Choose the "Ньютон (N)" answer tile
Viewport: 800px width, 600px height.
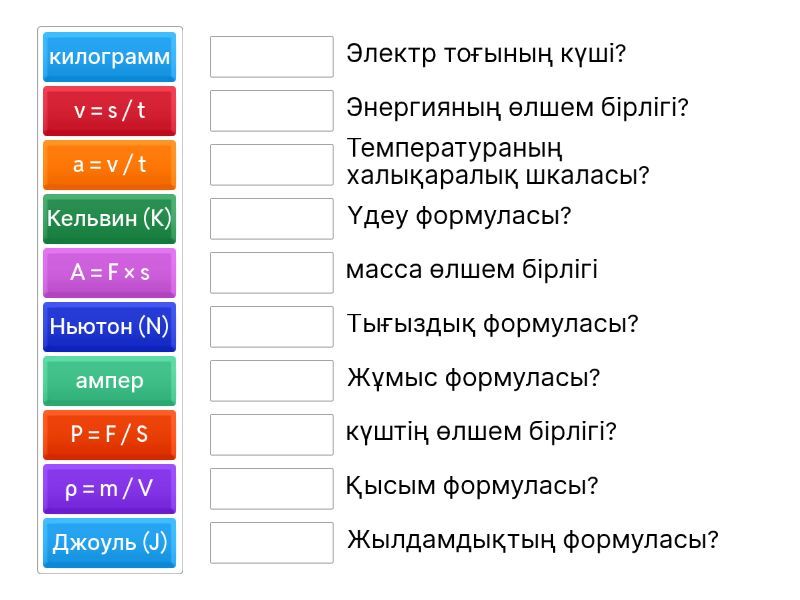[x=110, y=327]
